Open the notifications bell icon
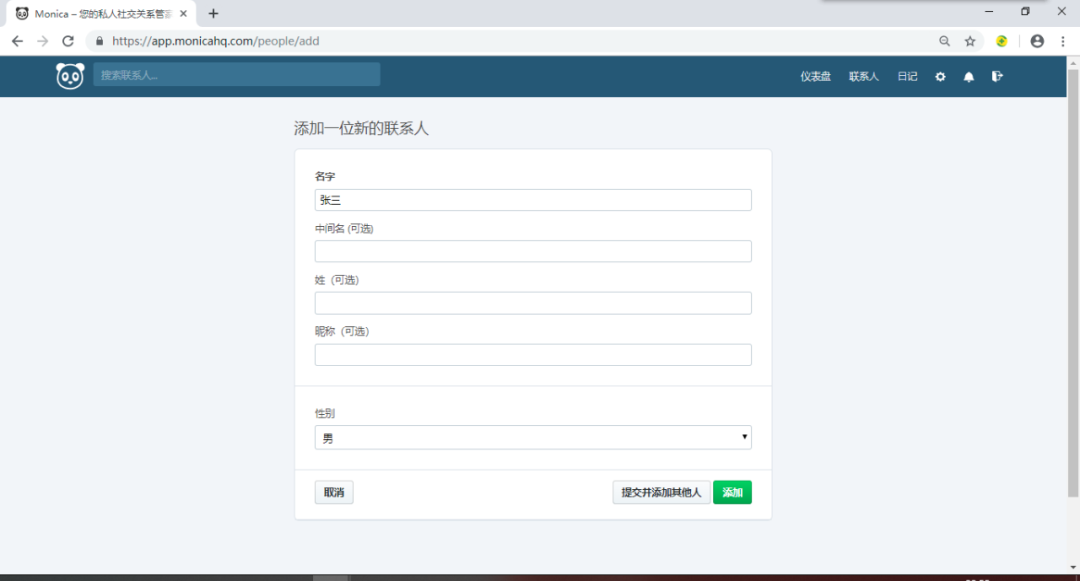 (968, 76)
